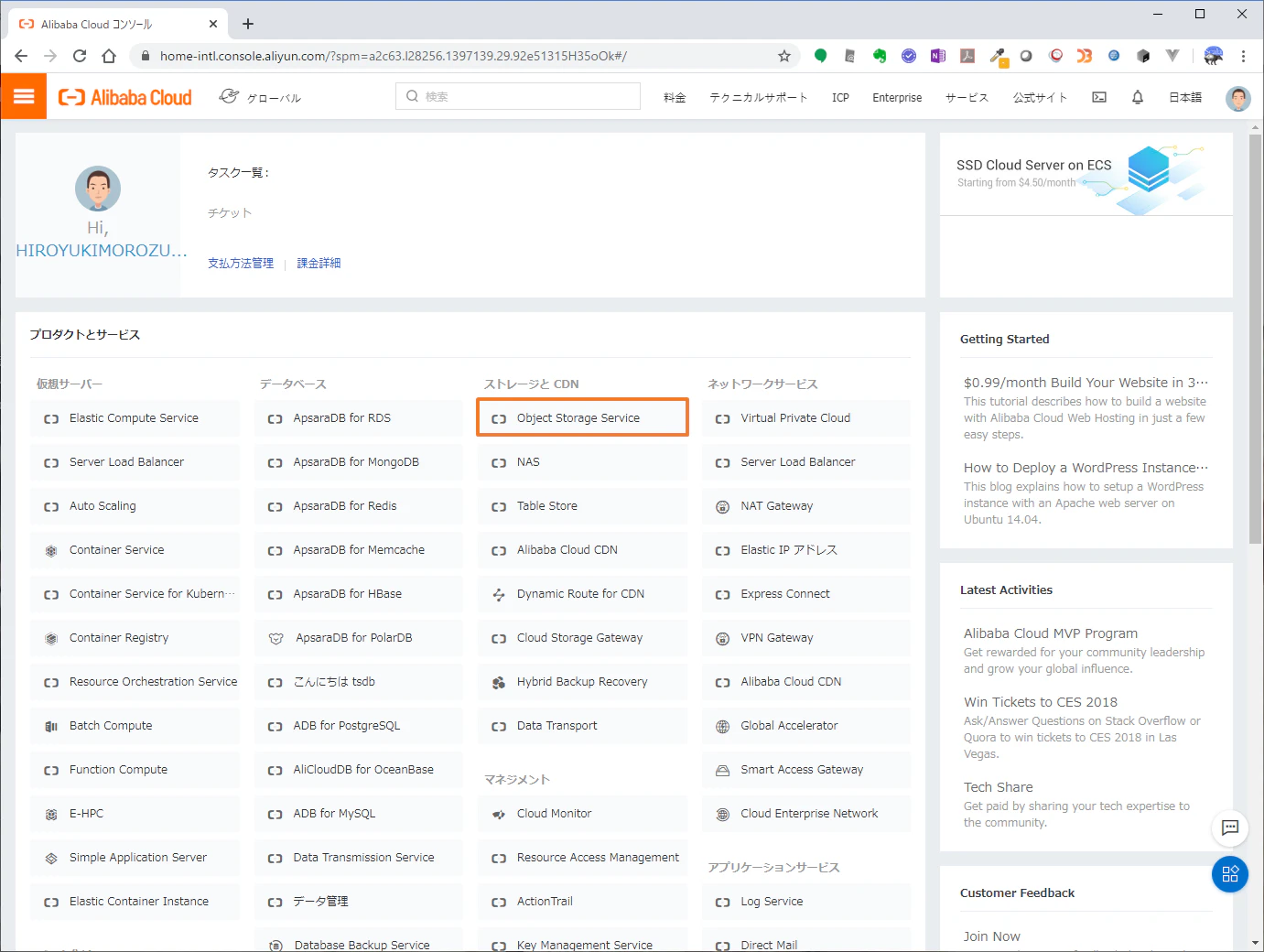Open Express Connect
The width and height of the screenshot is (1264, 952).
point(806,593)
